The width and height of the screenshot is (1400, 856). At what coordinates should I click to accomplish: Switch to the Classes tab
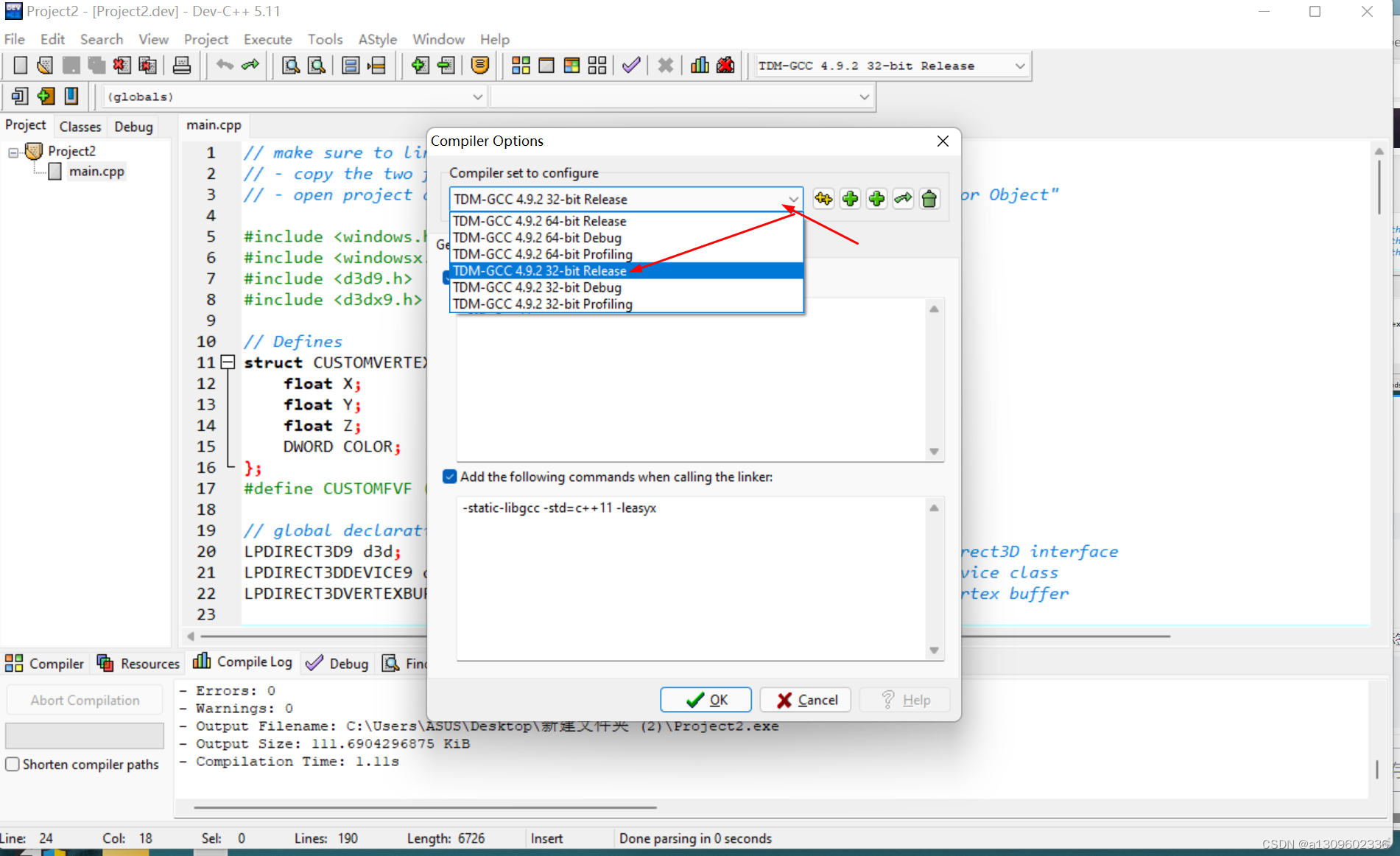point(80,127)
